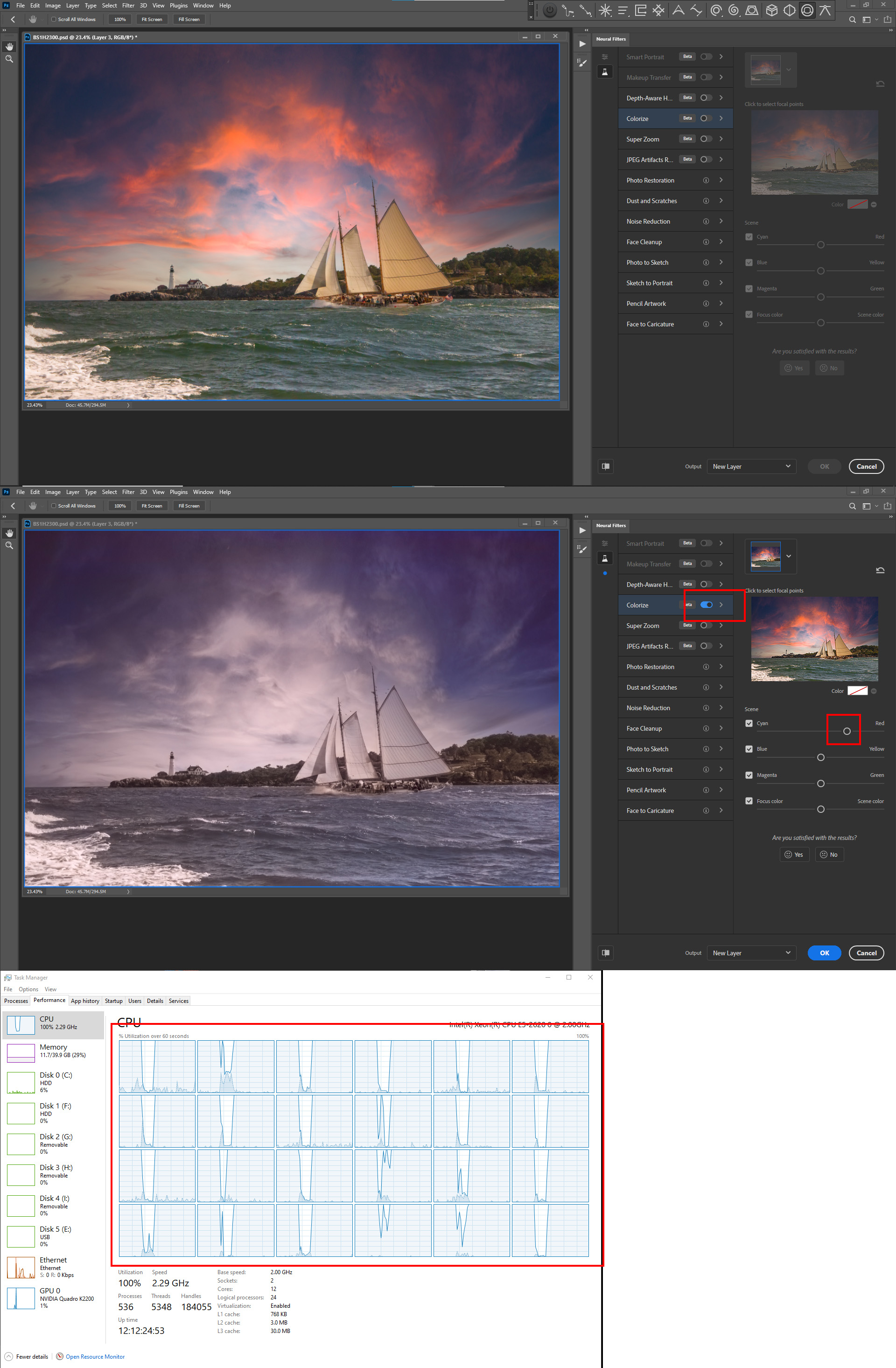Click the Cyan-Red scene slider handle
Screen dimensions: 896x1368
point(846,731)
